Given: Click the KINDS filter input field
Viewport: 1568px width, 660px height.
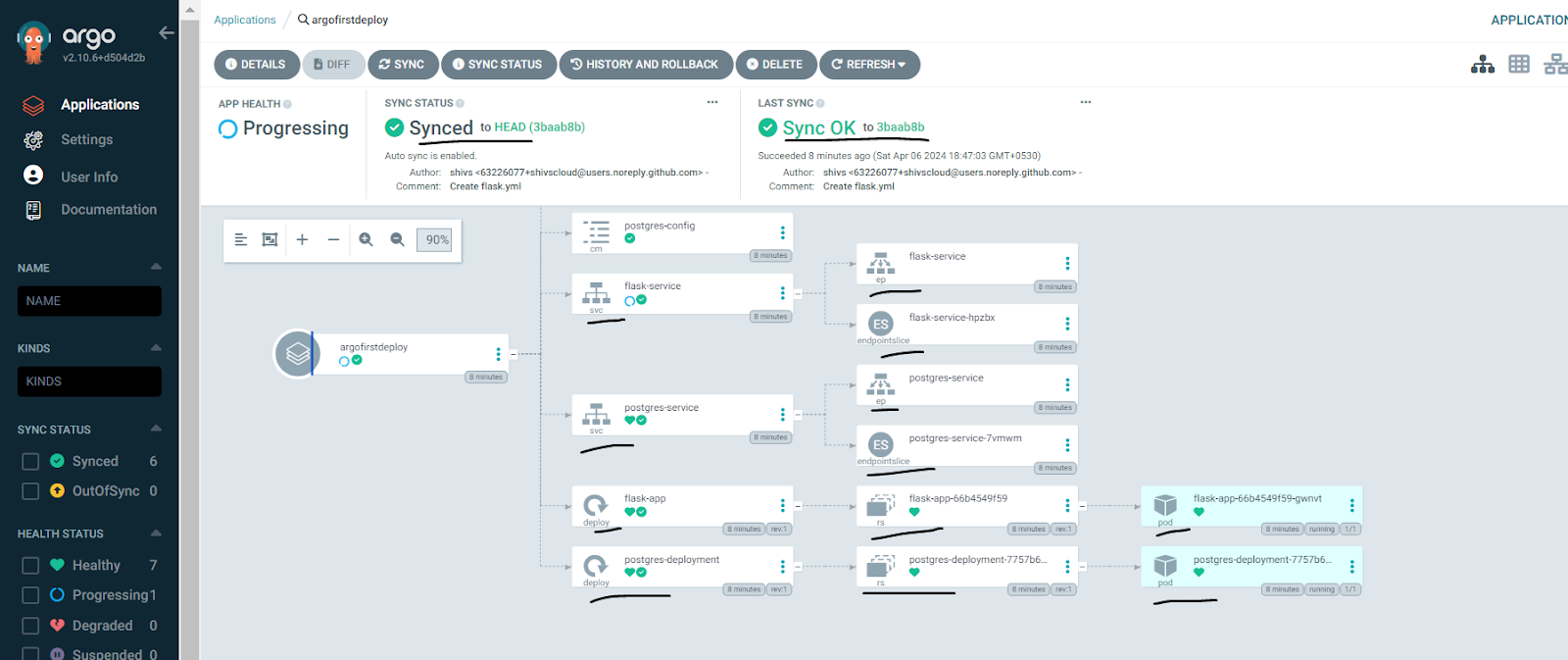Looking at the screenshot, I should (89, 381).
